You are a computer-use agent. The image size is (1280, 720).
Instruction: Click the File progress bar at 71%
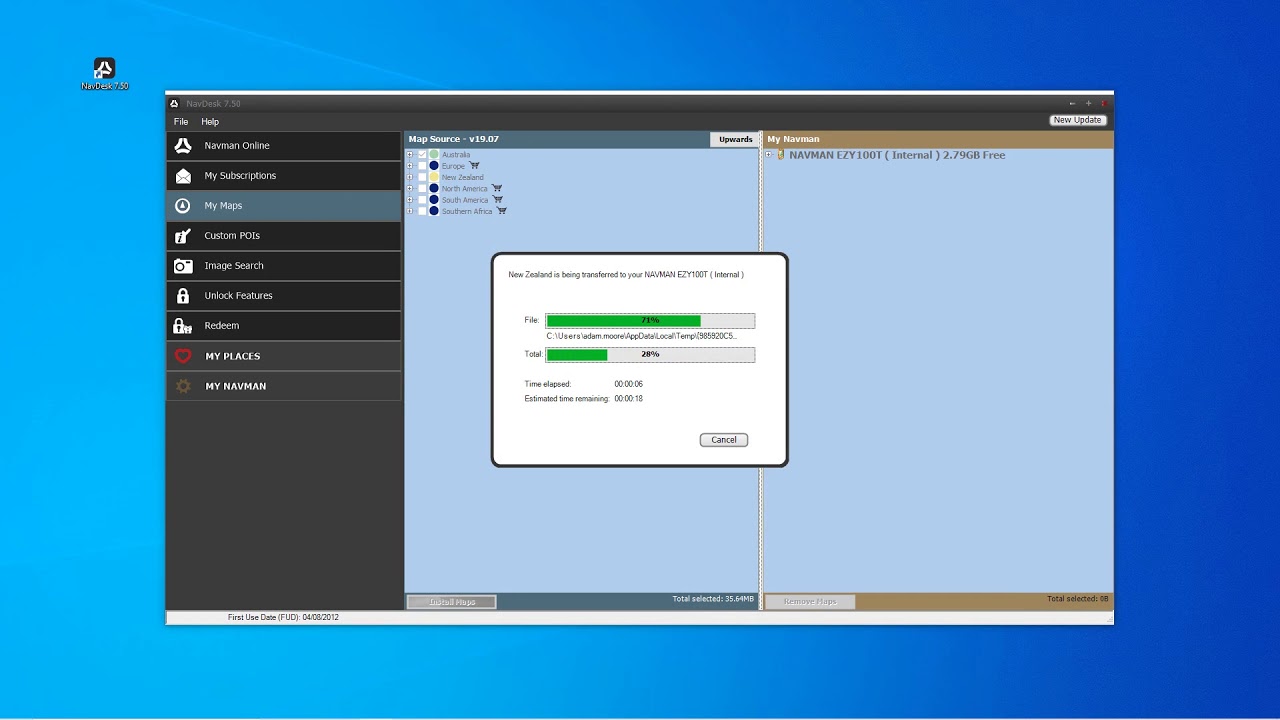click(x=650, y=321)
